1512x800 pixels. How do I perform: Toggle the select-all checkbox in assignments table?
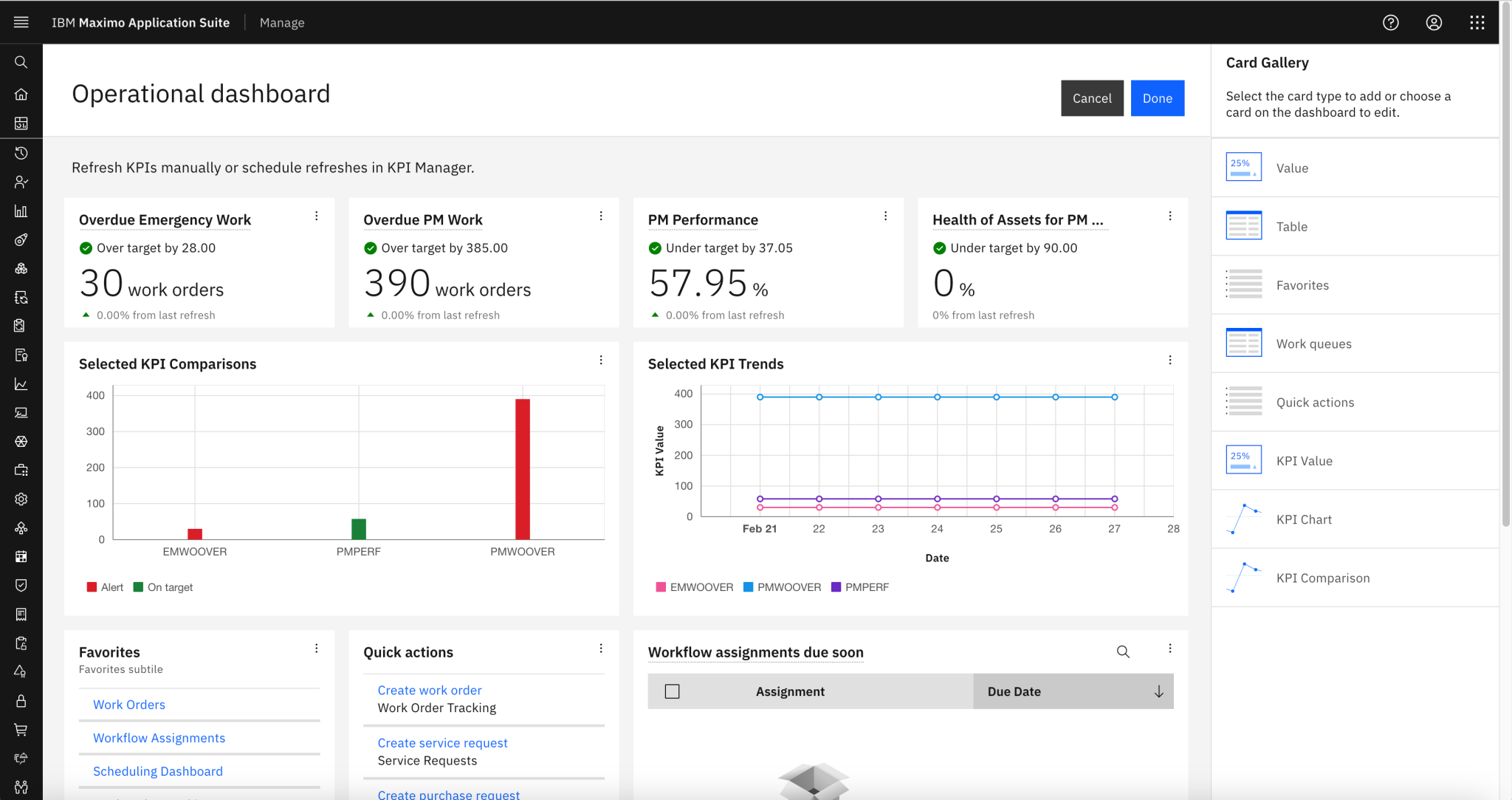pyautogui.click(x=673, y=691)
